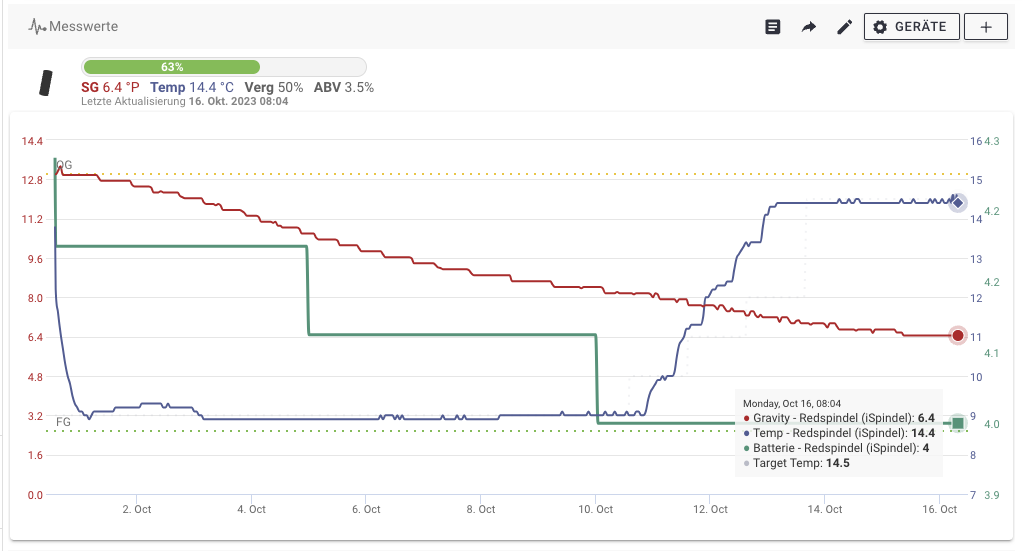Click the SG 6.4 °P reading
This screenshot has width=1022, height=551.
pos(110,88)
